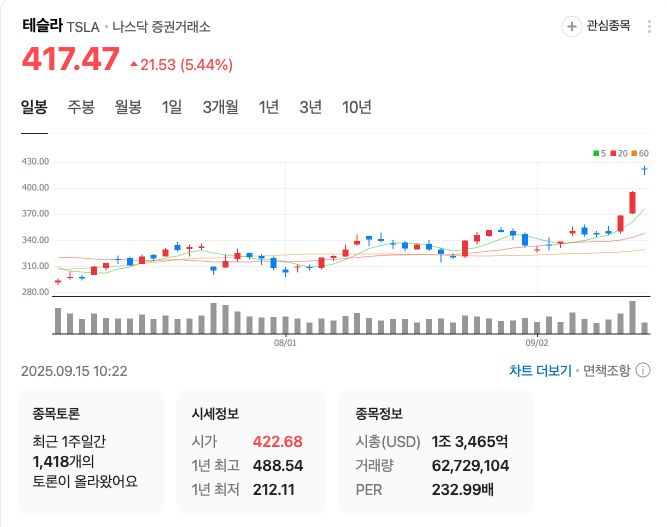
Task: Click the 400.00 price axis label
Action: point(35,188)
